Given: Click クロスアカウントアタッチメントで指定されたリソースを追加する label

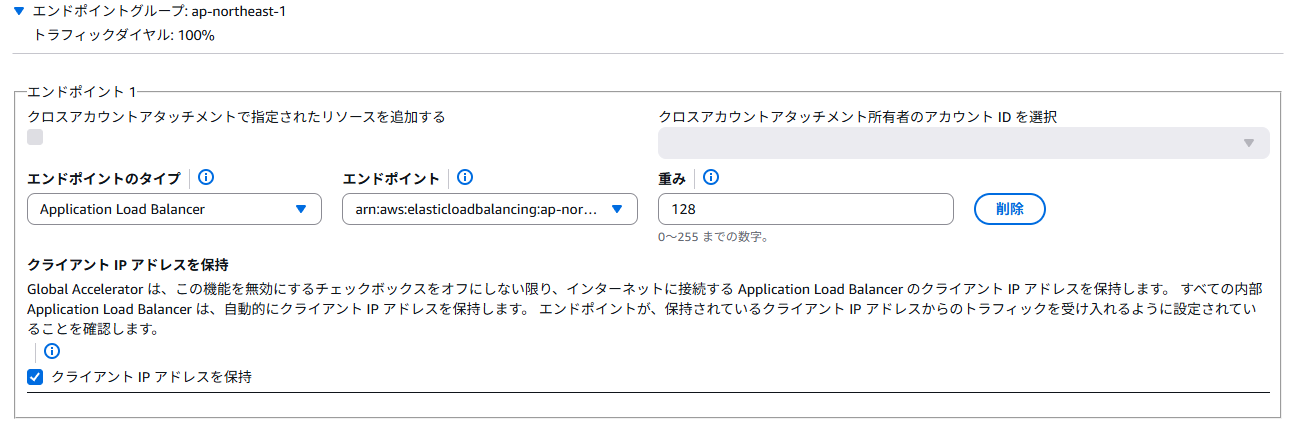Looking at the screenshot, I should [236, 116].
